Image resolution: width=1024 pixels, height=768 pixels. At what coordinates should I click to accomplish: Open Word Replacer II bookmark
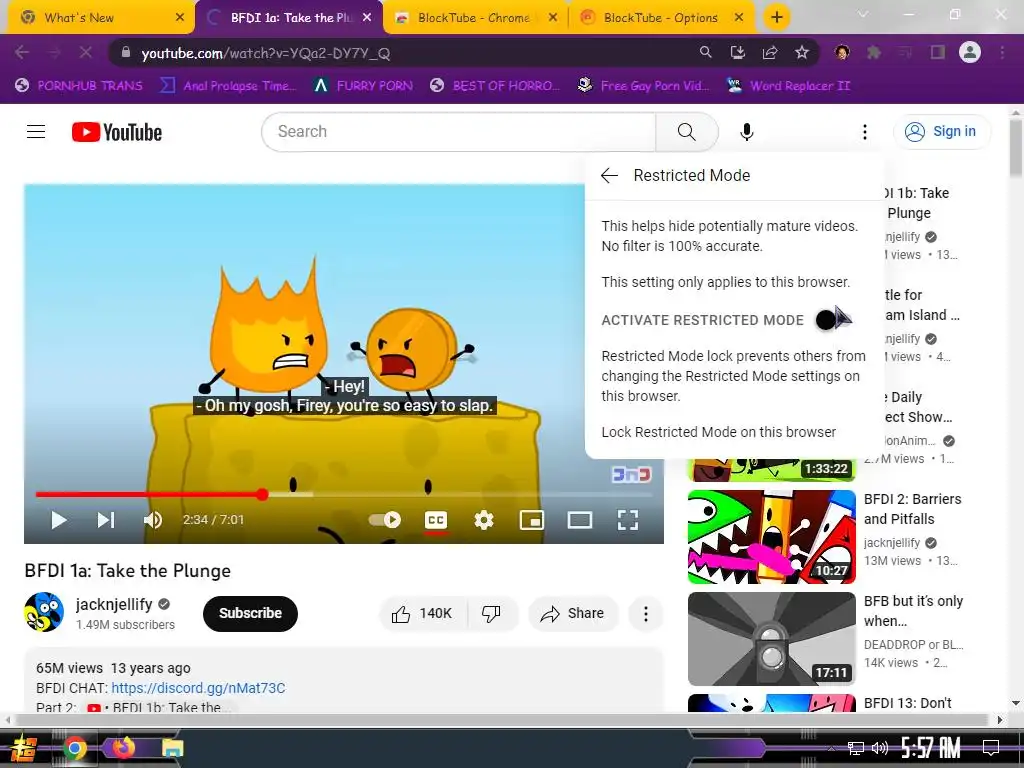789,86
